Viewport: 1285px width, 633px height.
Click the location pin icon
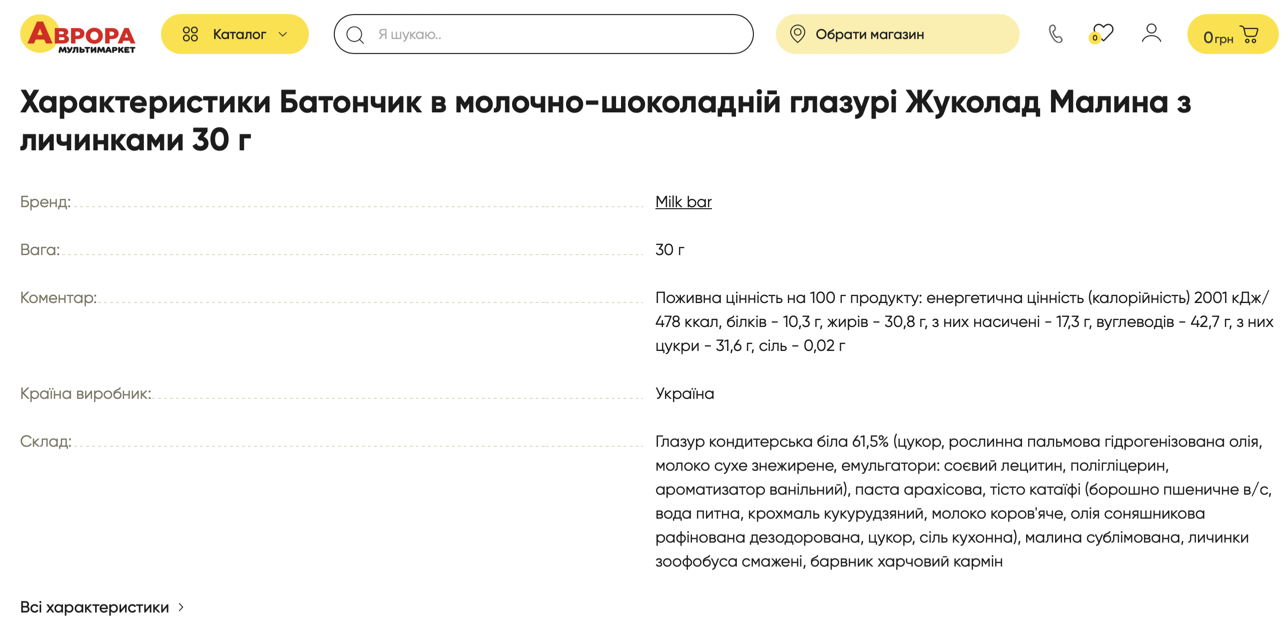pos(797,34)
